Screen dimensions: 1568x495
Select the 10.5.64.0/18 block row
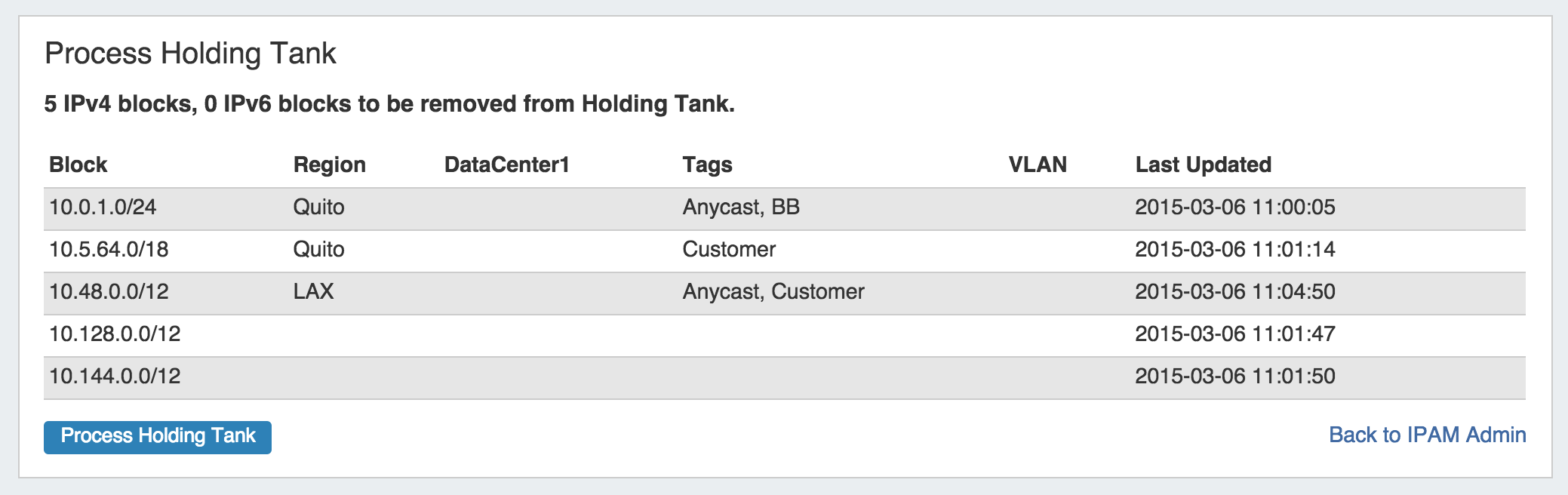(109, 250)
